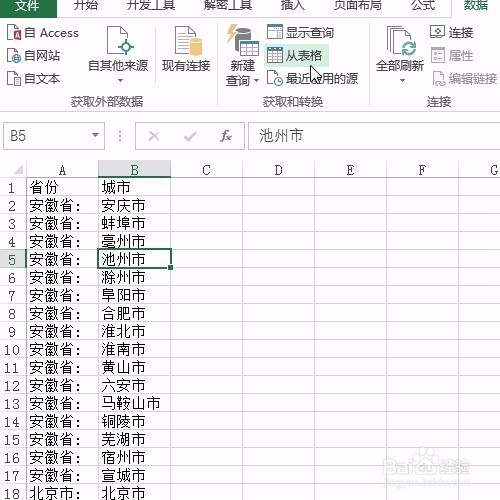Click the 新建查询 new query icon
500x500 pixels.
(x=243, y=40)
